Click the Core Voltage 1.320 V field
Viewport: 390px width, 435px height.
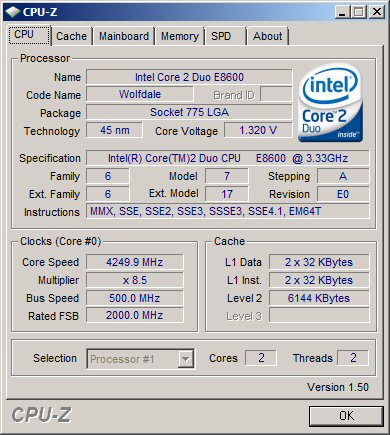point(258,130)
